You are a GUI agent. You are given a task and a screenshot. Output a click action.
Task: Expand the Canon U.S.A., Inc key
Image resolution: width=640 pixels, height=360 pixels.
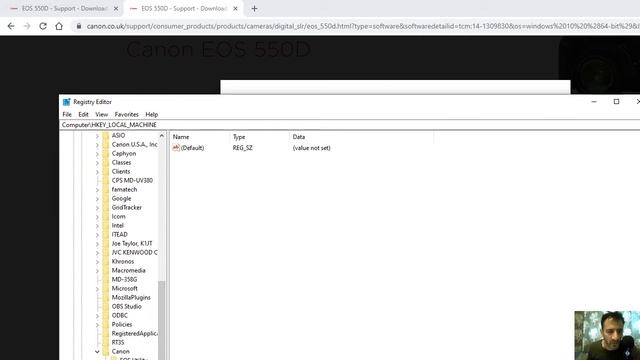(x=97, y=145)
